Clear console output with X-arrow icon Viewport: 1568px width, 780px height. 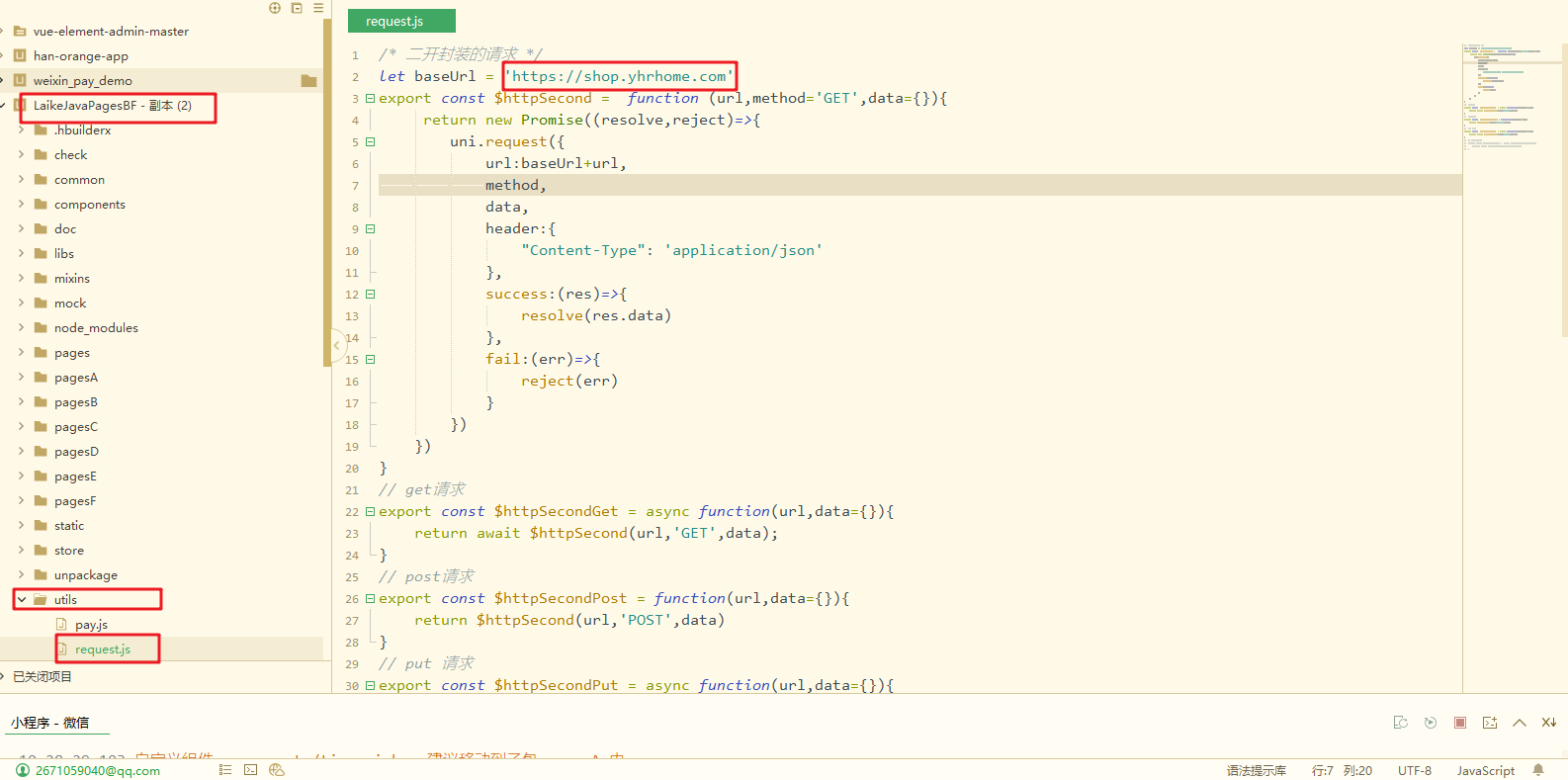tap(1549, 723)
